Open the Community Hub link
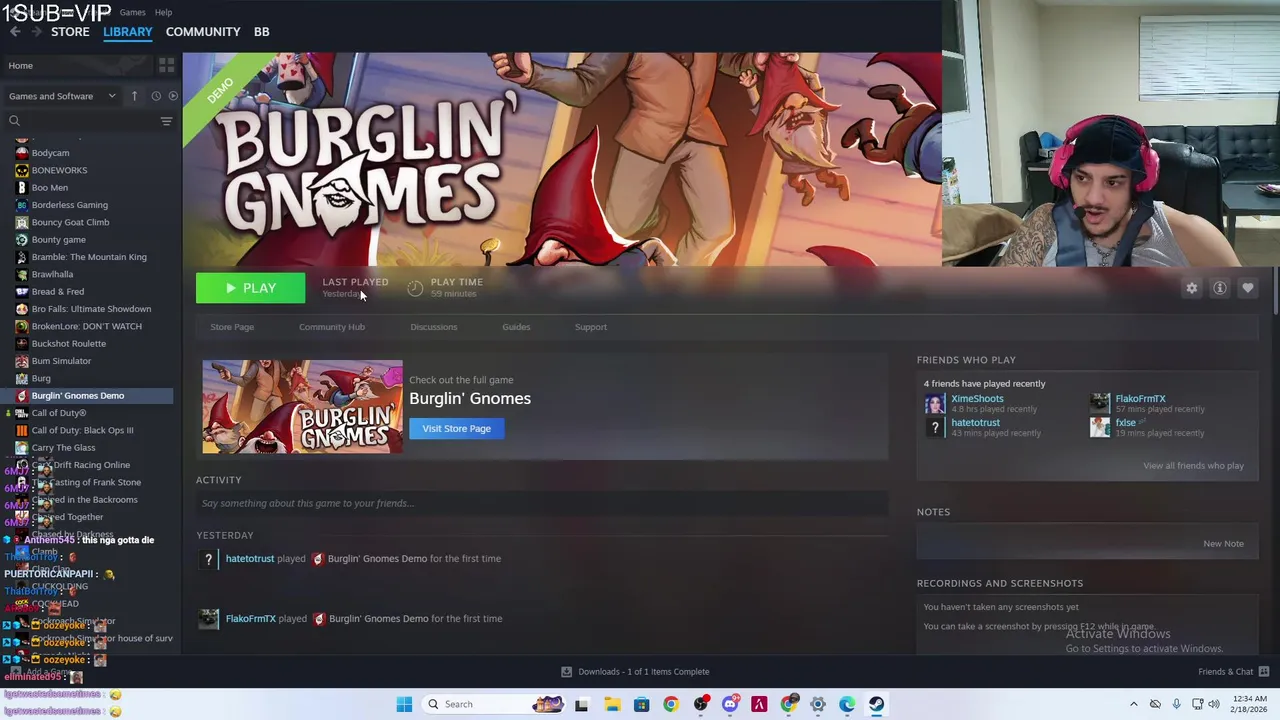The height and width of the screenshot is (720, 1280). (x=332, y=327)
